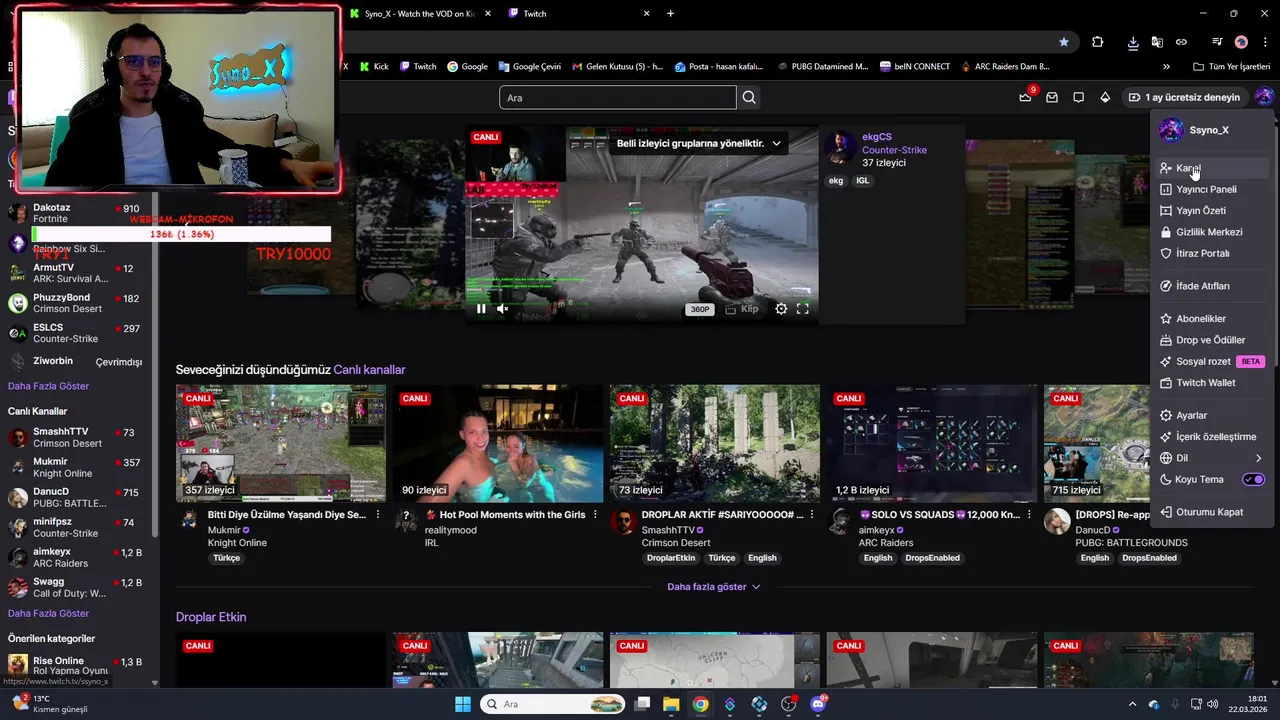Screen dimensions: 1280x720
Task: Click the 360P quality badge on player
Action: [700, 309]
